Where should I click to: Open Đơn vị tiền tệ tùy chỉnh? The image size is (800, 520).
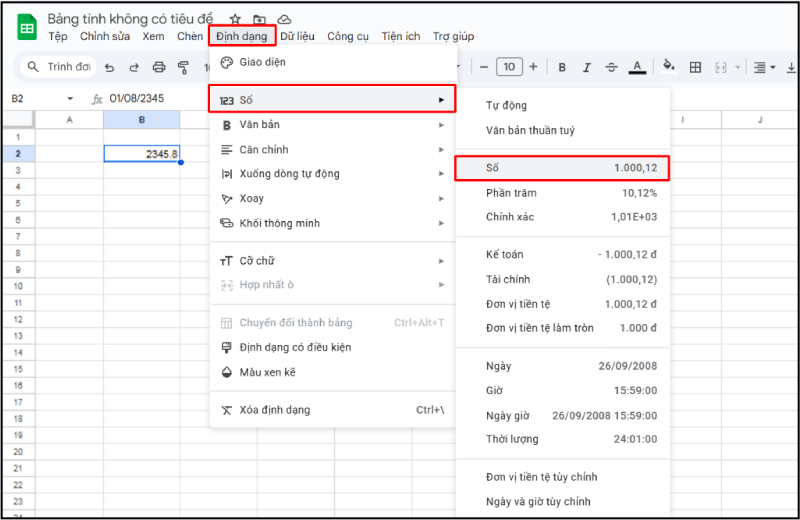click(562, 477)
